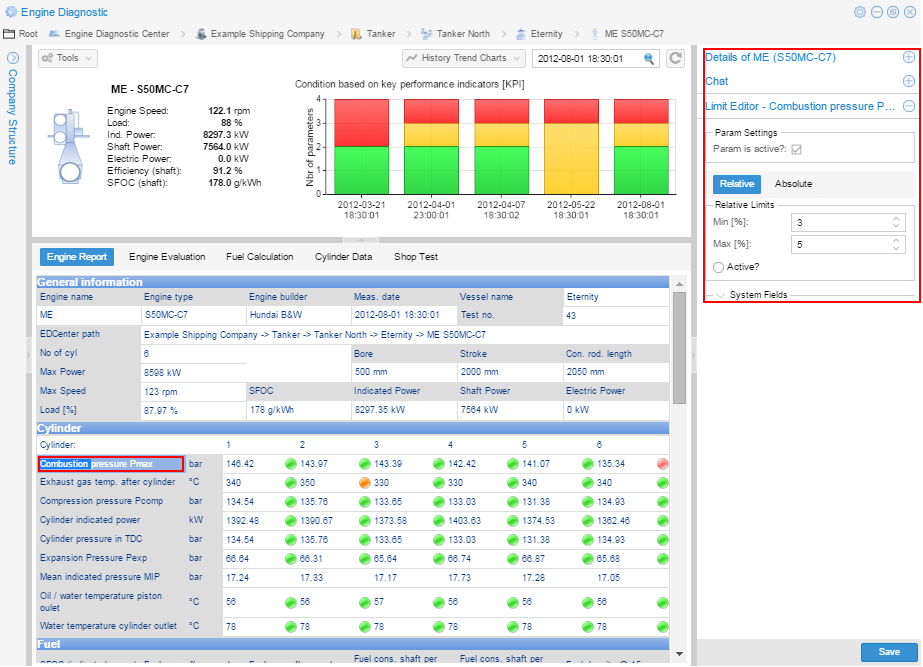This screenshot has width=923, height=667.
Task: Switch to the Fuel Calculation tab
Action: pyautogui.click(x=259, y=257)
